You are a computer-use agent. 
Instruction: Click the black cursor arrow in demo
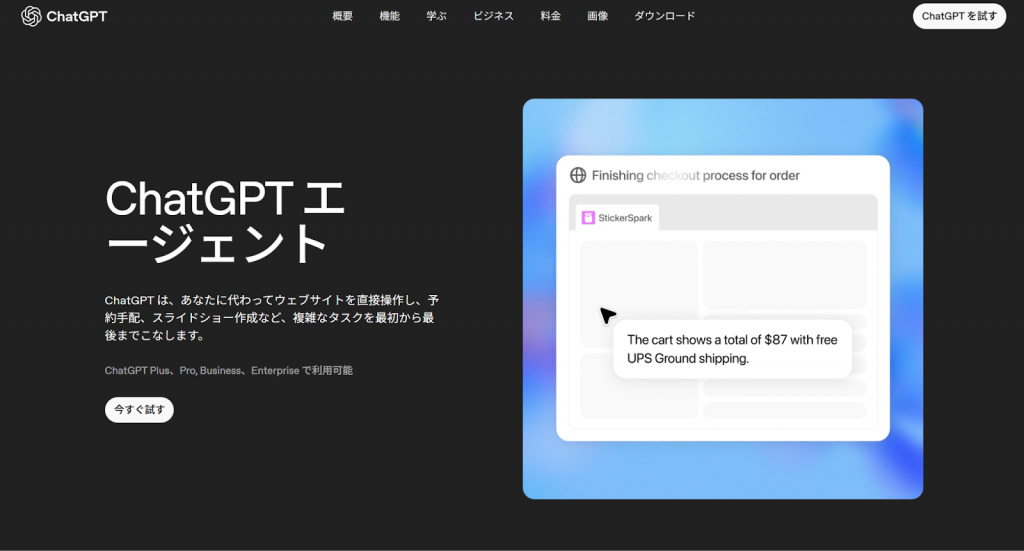(x=607, y=315)
